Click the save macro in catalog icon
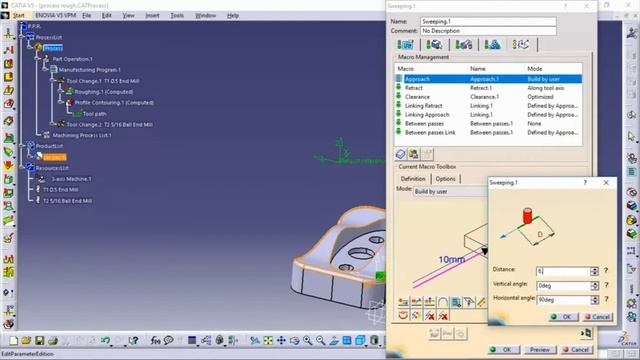This screenshot has height=360, width=640. [413, 154]
